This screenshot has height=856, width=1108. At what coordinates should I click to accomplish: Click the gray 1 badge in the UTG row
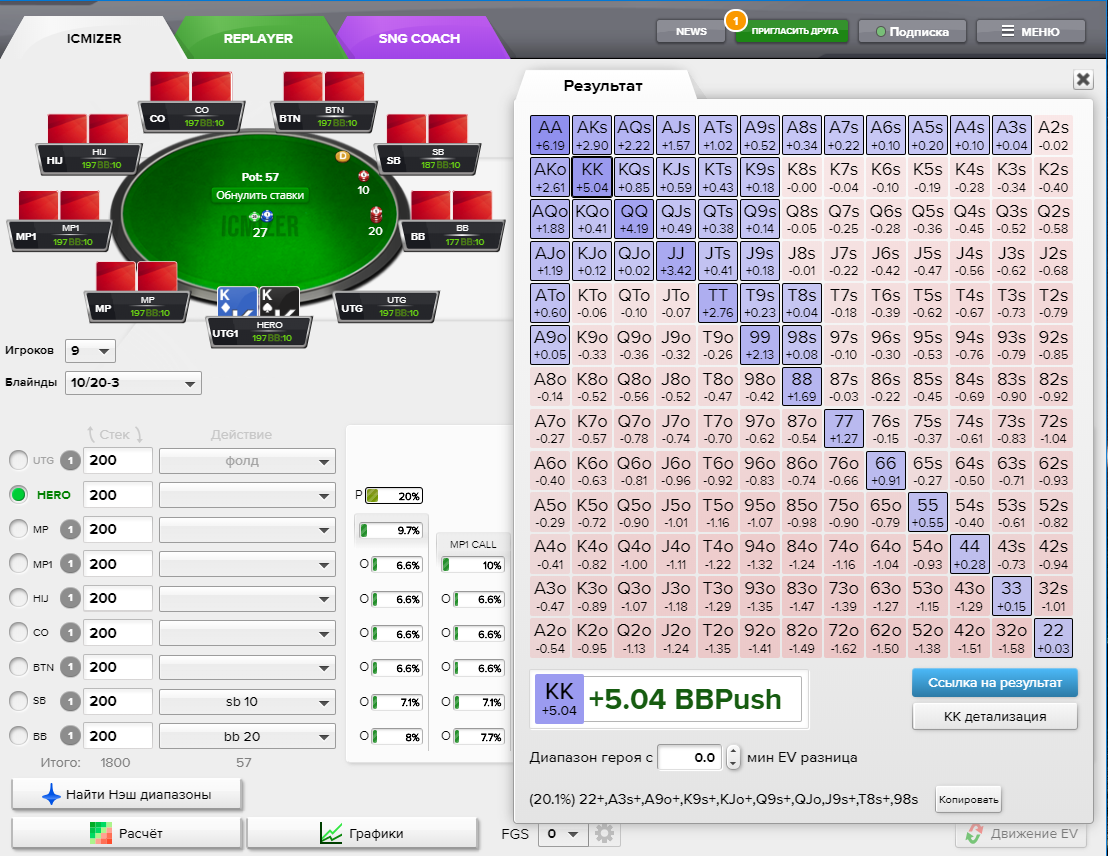coord(70,461)
